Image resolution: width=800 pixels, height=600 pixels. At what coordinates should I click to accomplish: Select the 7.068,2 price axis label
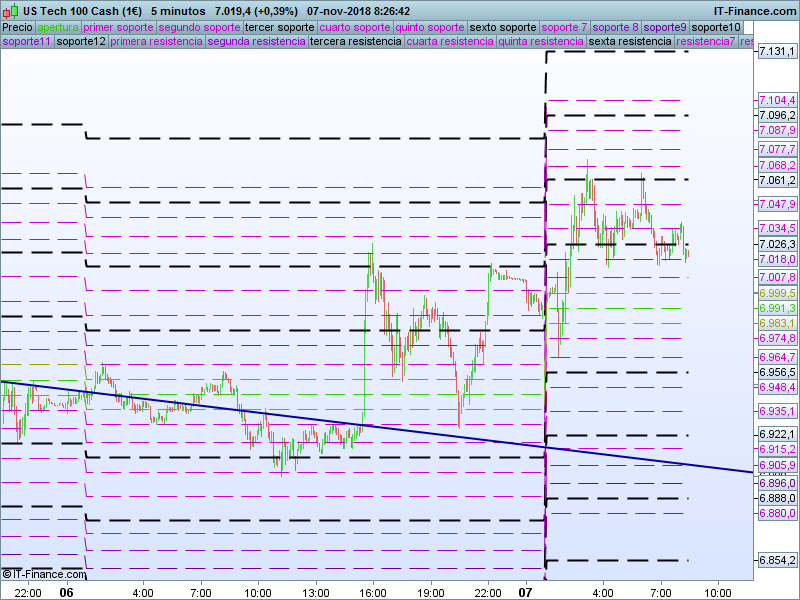[x=777, y=165]
